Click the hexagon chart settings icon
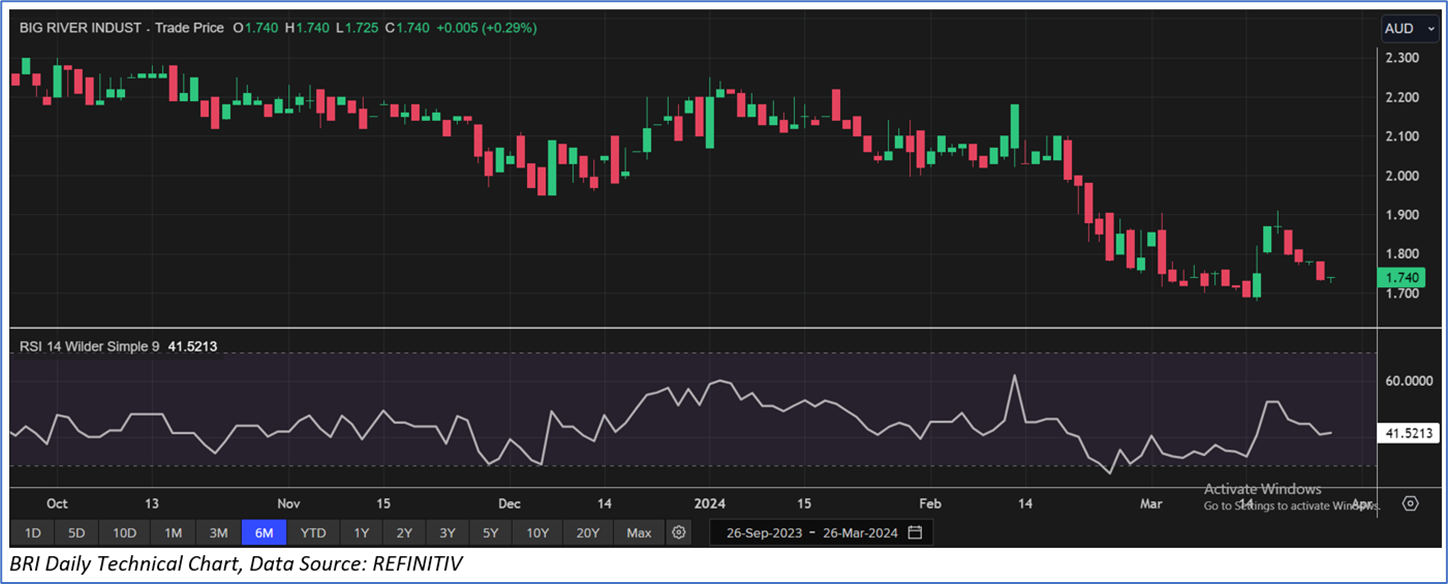Screen dimensions: 1448x584 pos(1410,503)
